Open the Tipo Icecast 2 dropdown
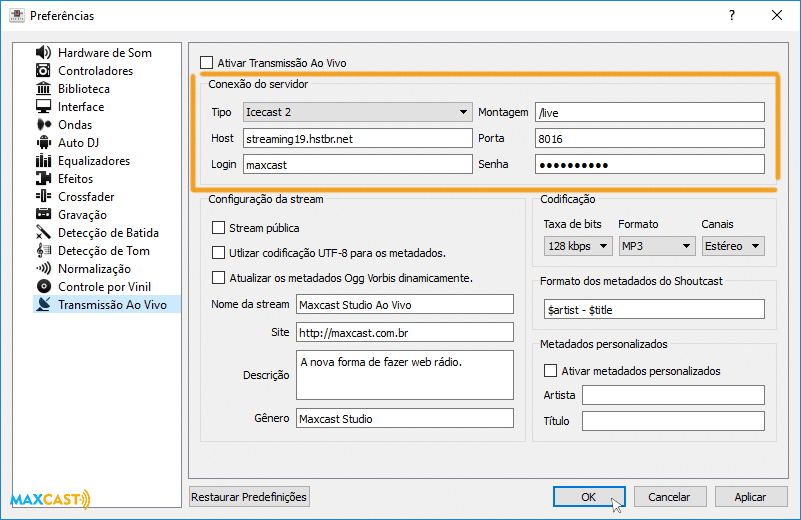Image resolution: width=801 pixels, height=520 pixels. 357,112
